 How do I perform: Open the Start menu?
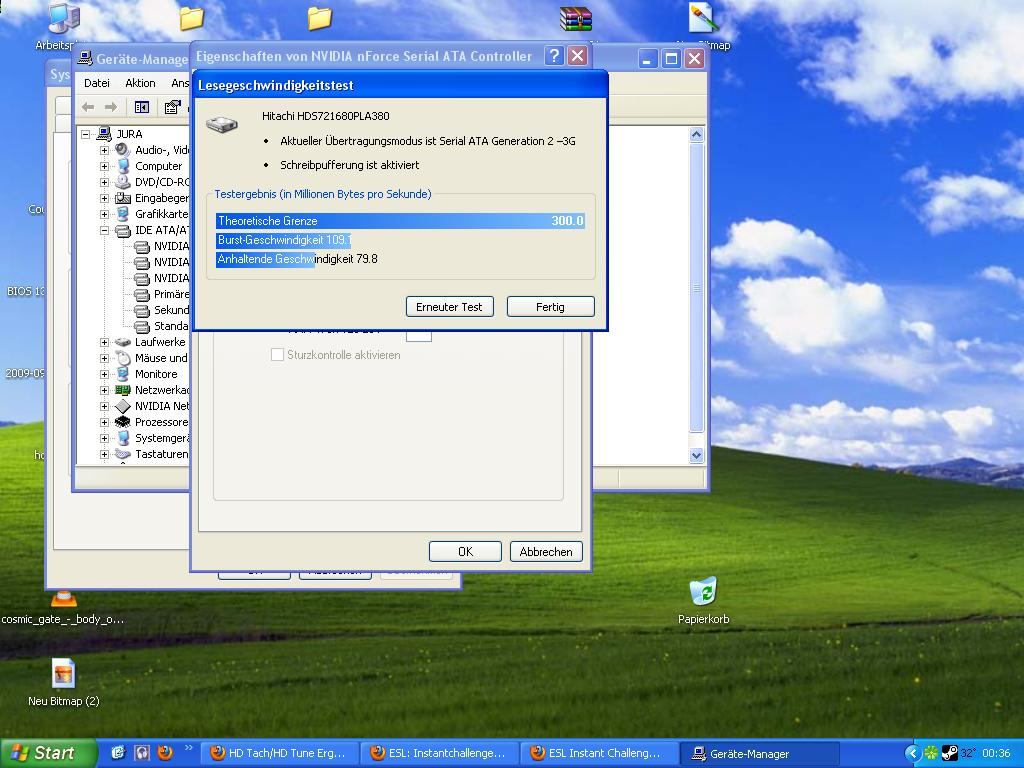pyautogui.click(x=48, y=754)
